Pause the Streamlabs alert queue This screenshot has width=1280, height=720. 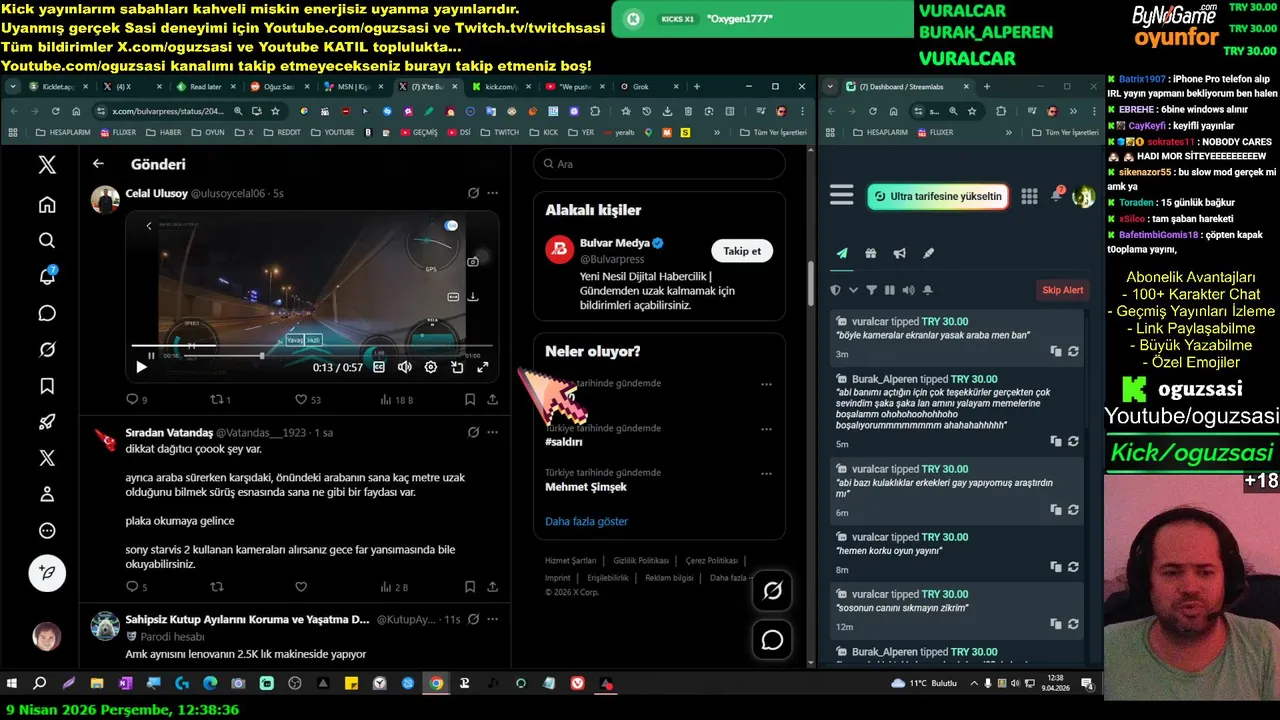click(890, 290)
